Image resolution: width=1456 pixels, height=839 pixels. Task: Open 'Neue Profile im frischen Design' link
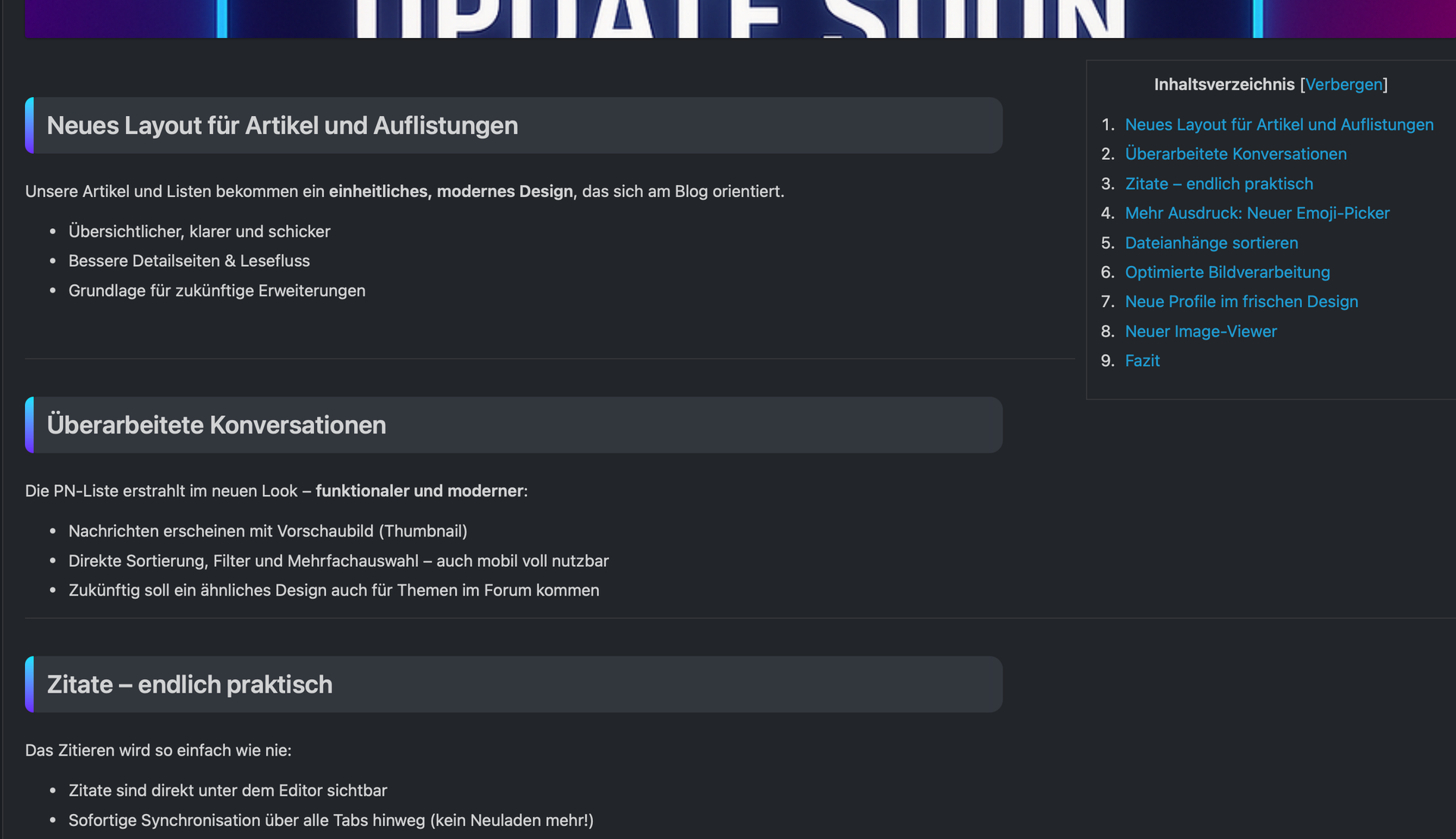1241,302
